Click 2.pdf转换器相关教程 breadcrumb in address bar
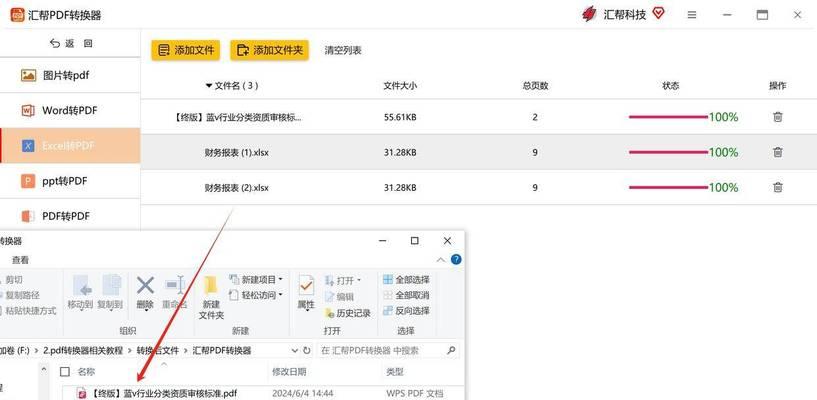The height and width of the screenshot is (400, 817). click(83, 351)
